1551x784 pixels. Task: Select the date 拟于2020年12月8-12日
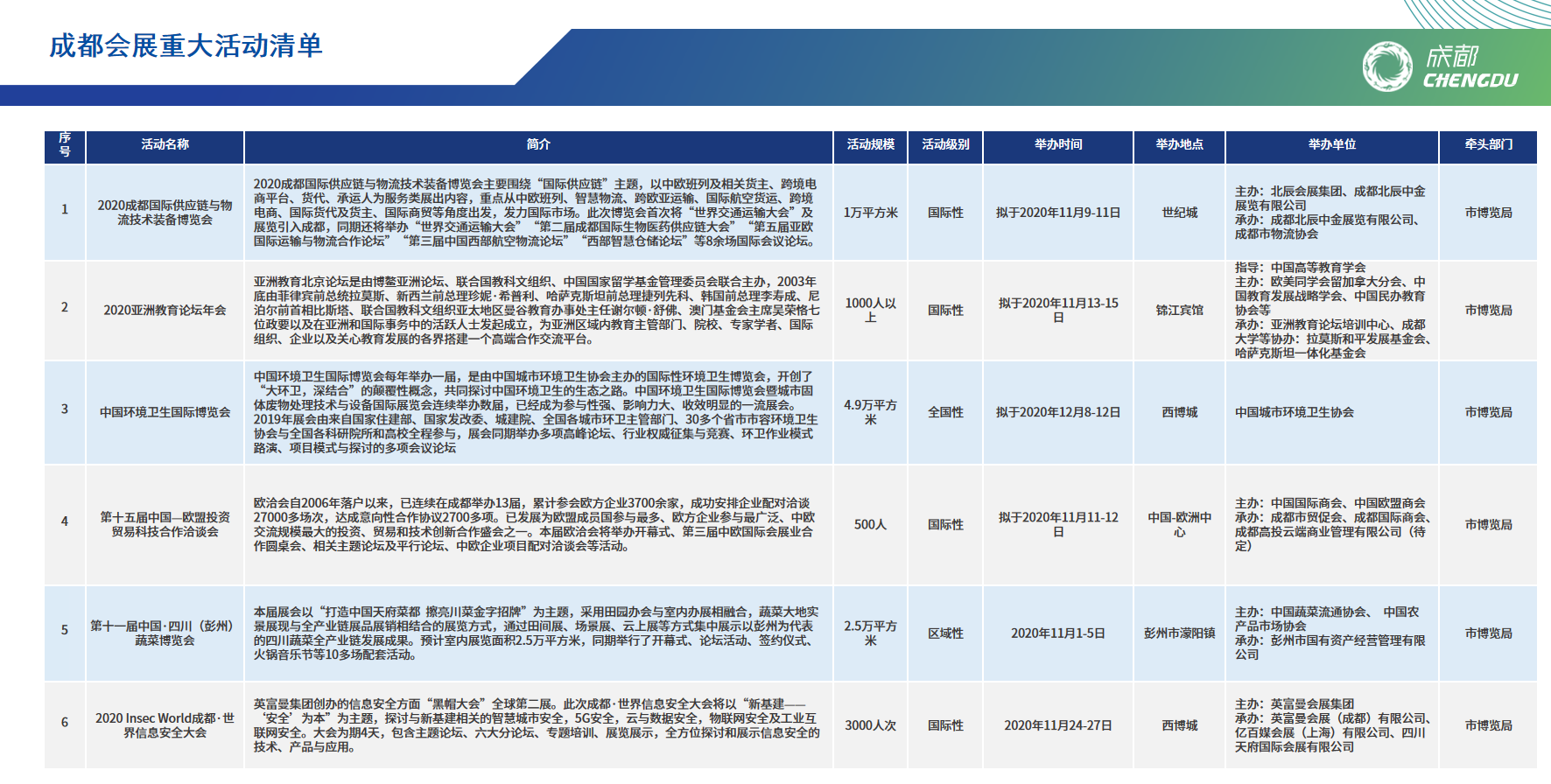1058,412
